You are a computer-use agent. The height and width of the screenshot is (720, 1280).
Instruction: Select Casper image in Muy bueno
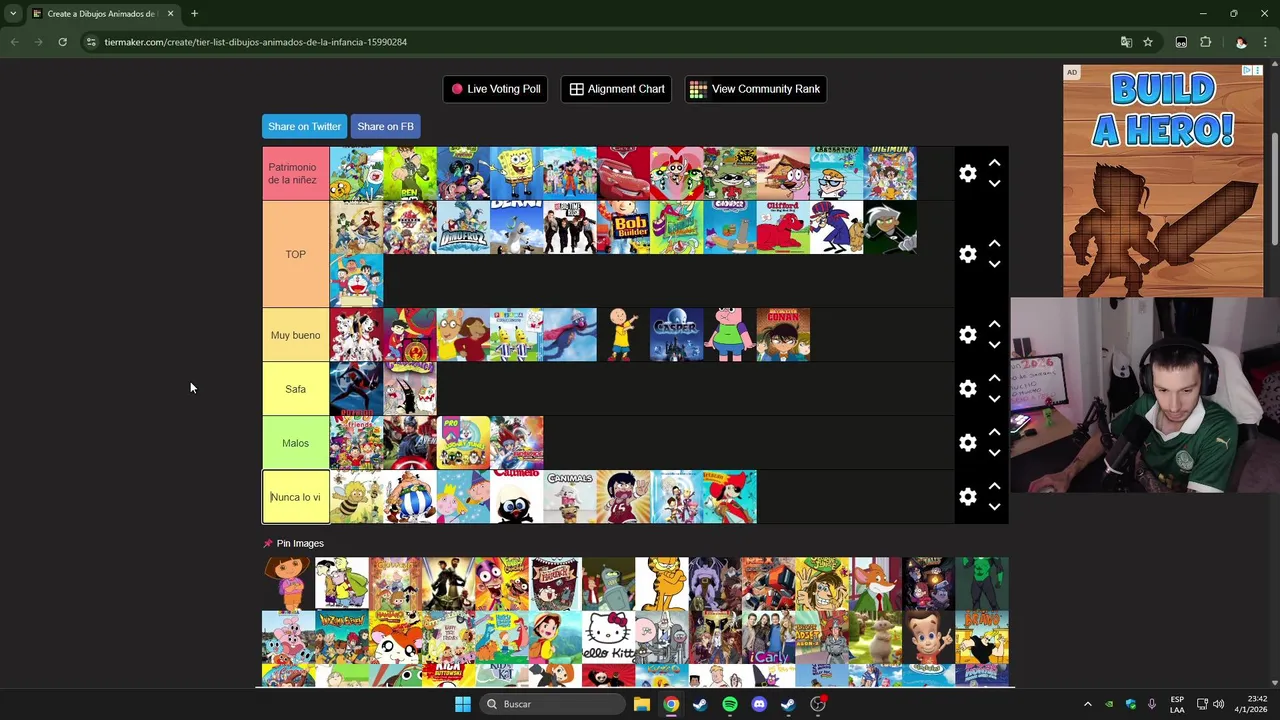click(x=676, y=335)
